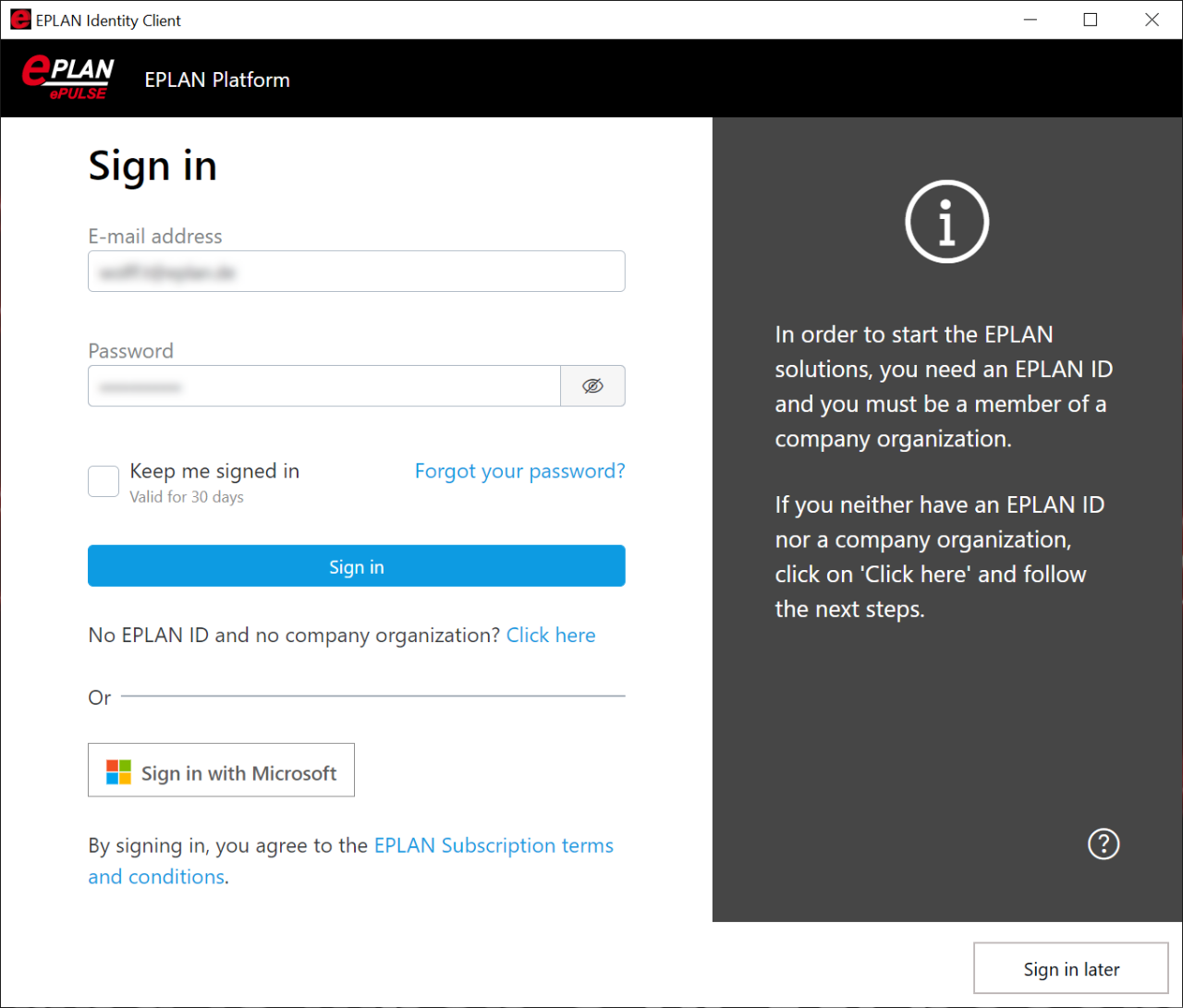The width and height of the screenshot is (1183, 1008).
Task: Open the EPLAN Subscription terms and conditions
Action: (494, 844)
